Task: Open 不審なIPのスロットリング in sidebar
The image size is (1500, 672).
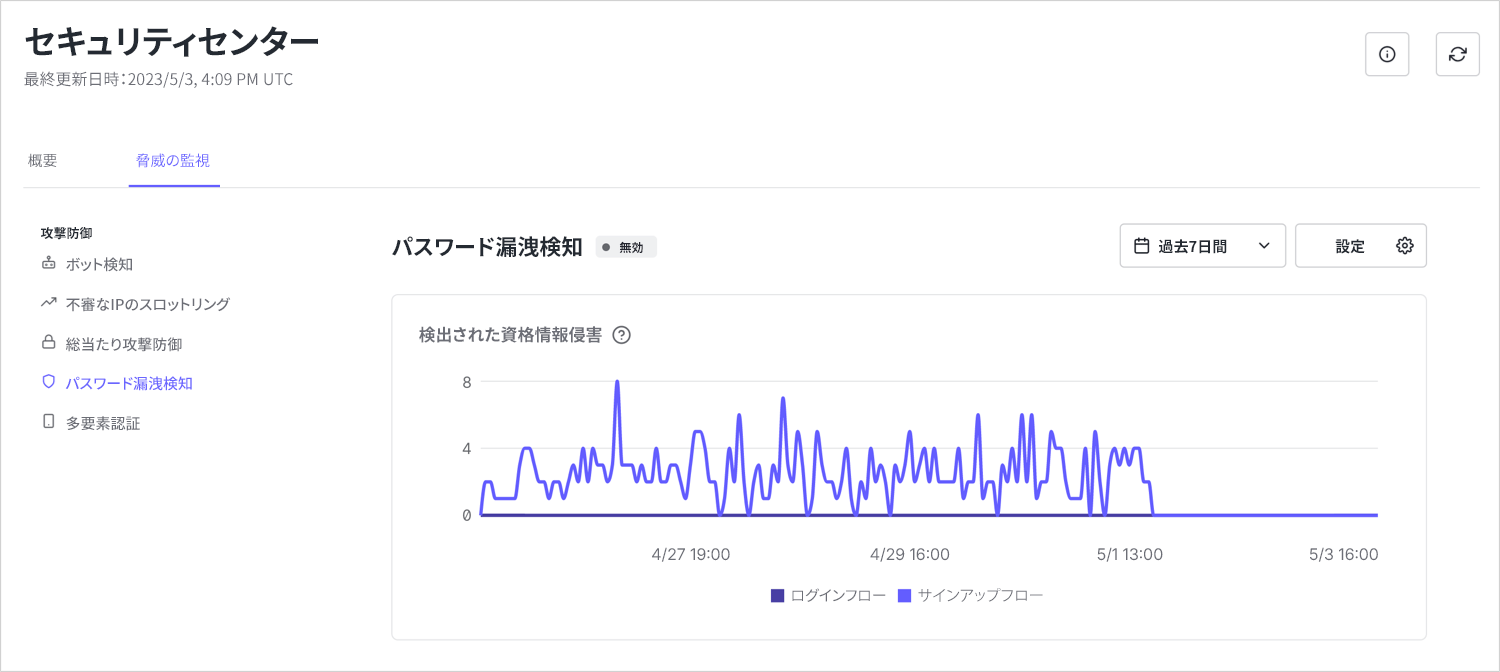Action: tap(148, 303)
